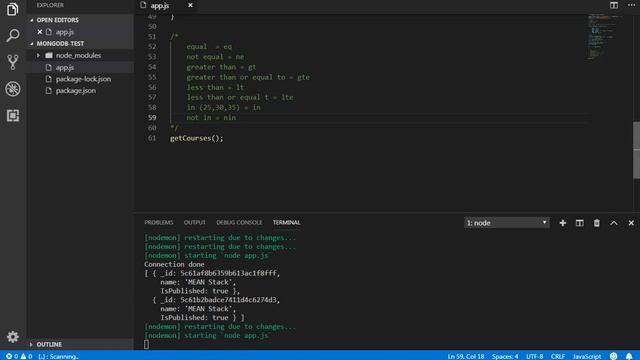
Task: Open notifications bell in status bar
Action: 629,356
